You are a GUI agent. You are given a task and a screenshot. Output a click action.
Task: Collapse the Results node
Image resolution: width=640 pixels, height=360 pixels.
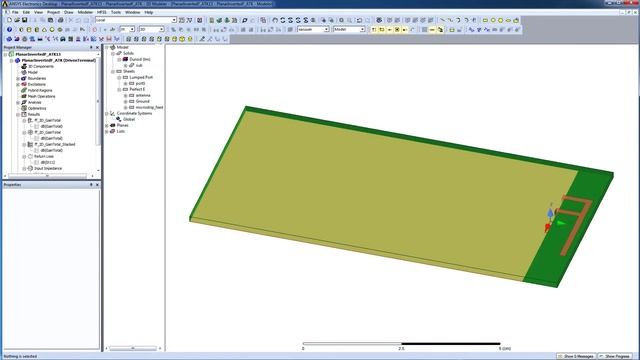[18, 114]
